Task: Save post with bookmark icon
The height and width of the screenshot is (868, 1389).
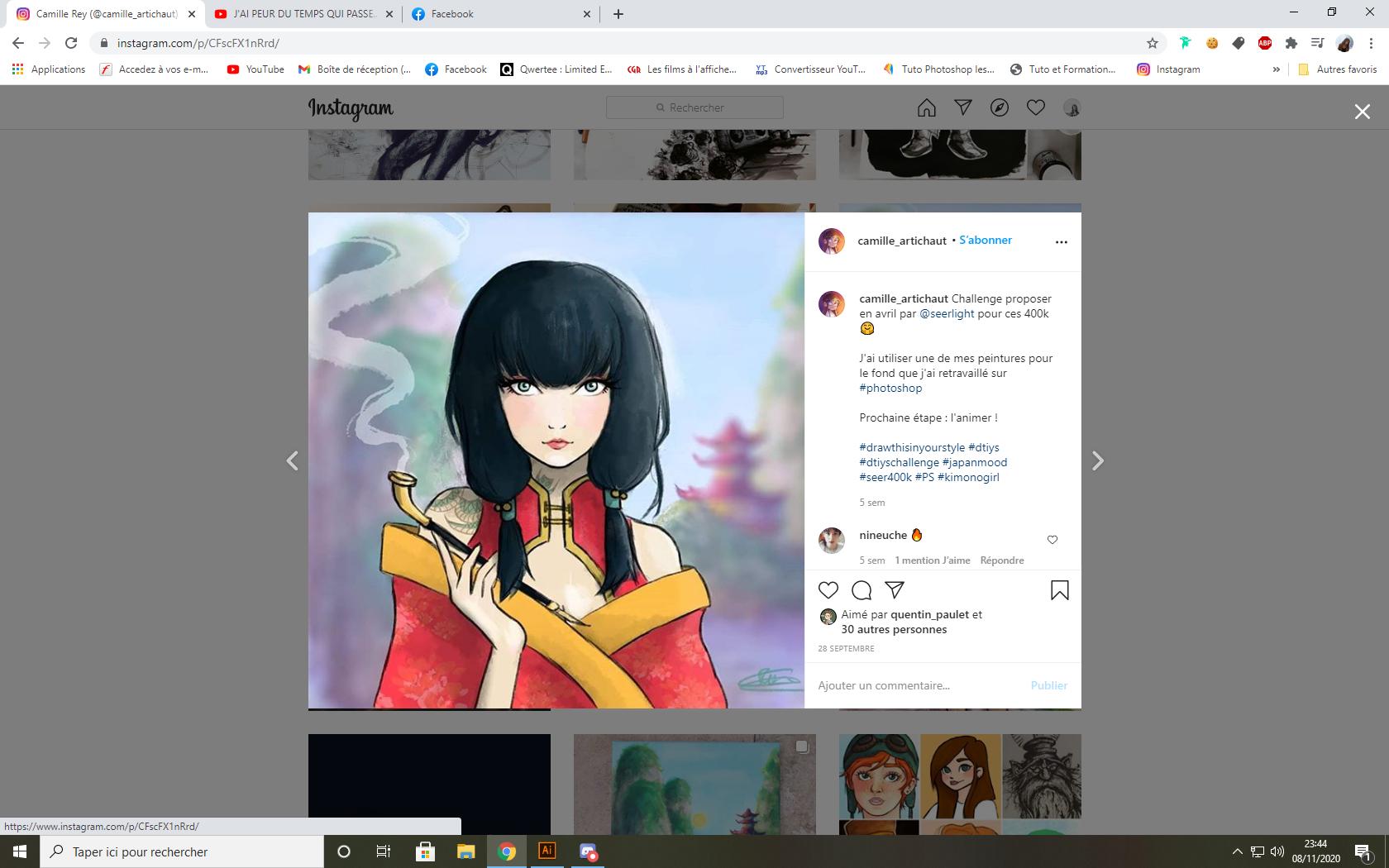Action: (1059, 589)
